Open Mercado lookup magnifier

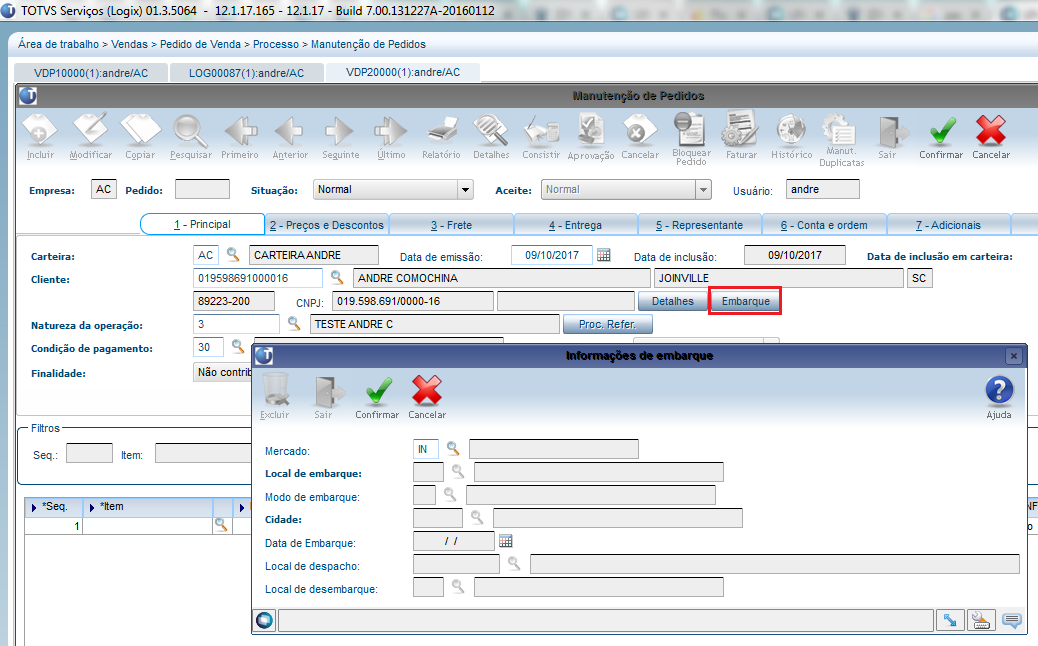coord(453,449)
